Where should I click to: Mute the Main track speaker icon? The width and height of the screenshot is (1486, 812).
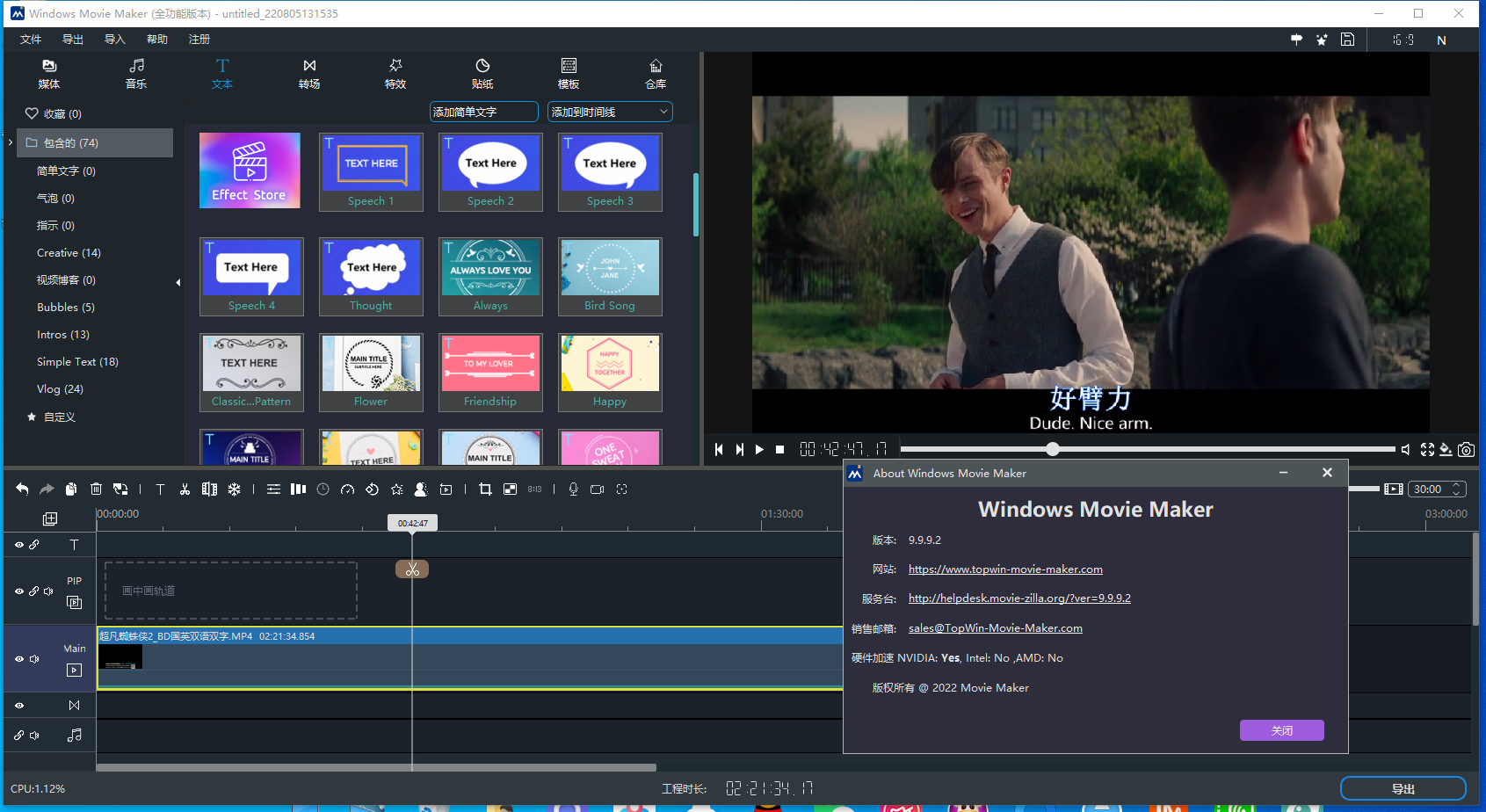33,659
